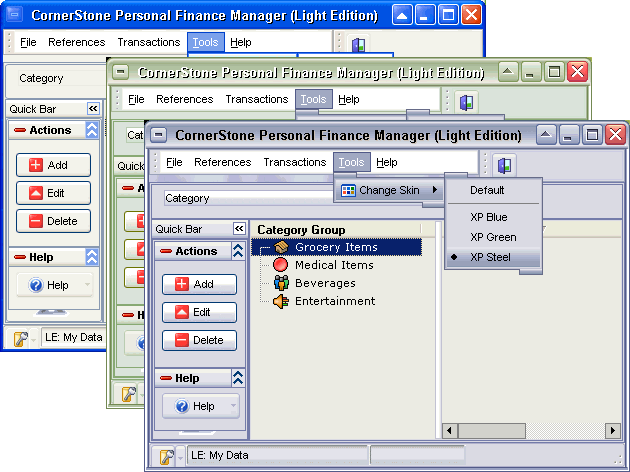Open Transactions menu in the green window
This screenshot has height=472, width=630.
tap(257, 99)
